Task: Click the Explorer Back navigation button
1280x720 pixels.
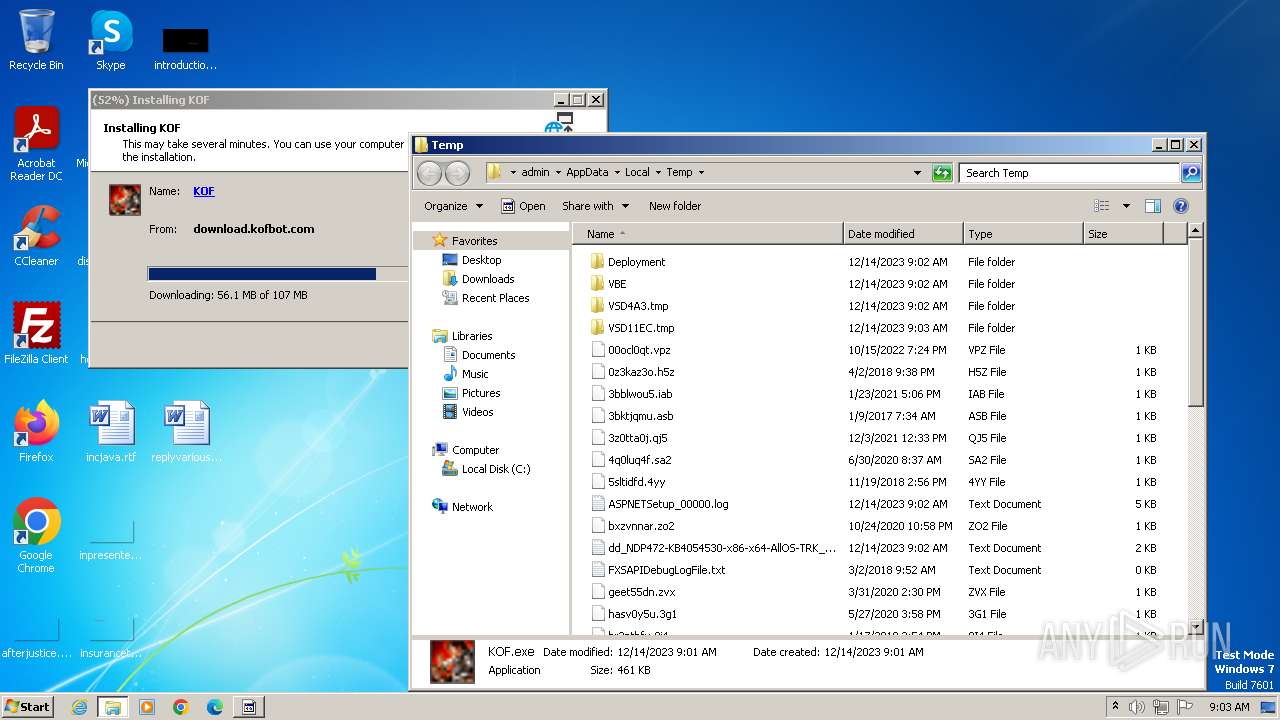Action: point(429,173)
